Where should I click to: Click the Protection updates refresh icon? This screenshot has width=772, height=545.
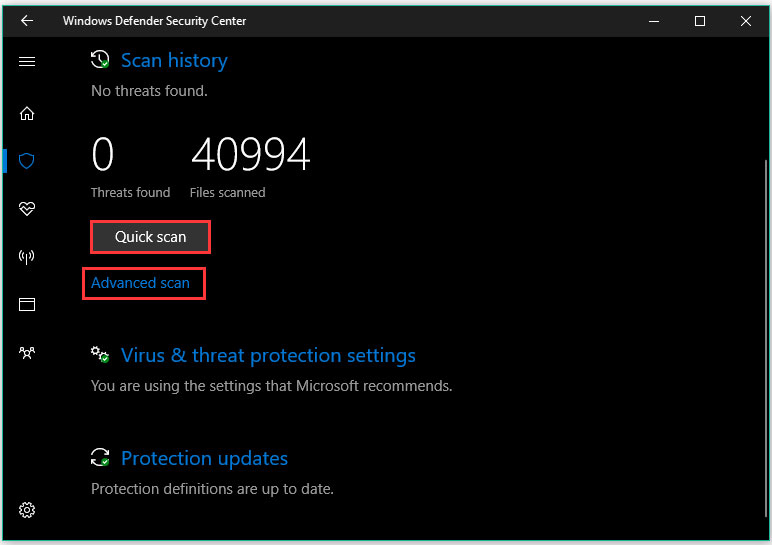pos(100,458)
